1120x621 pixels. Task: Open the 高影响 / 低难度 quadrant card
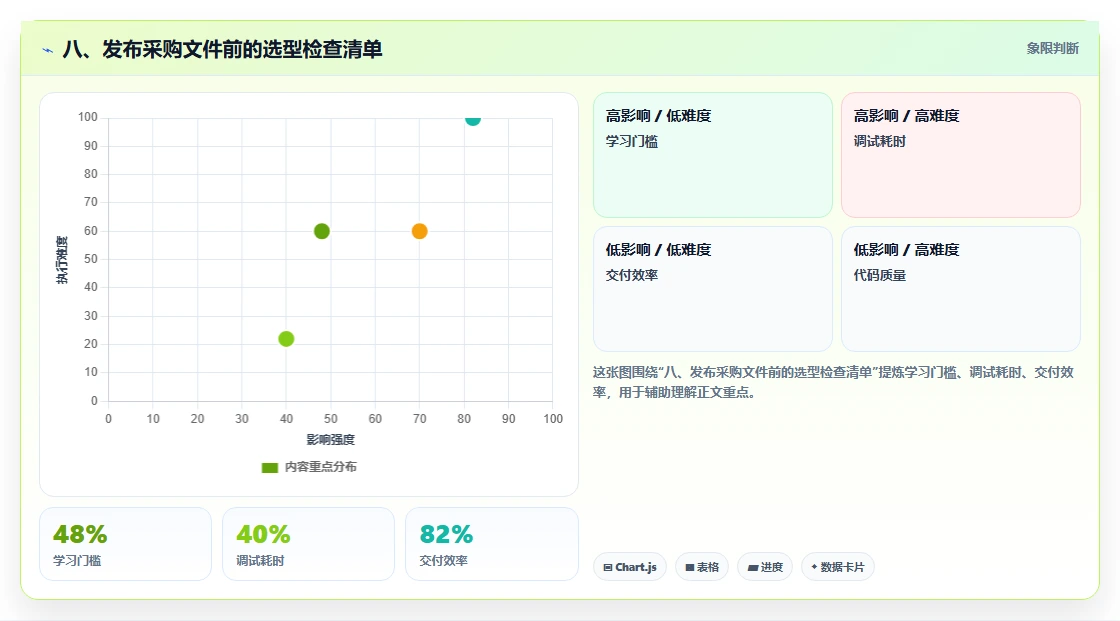point(713,155)
